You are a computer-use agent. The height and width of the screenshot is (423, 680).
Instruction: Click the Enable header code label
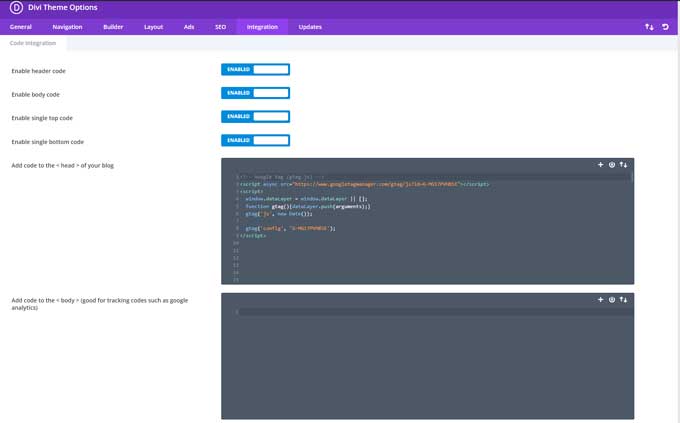pos(39,71)
